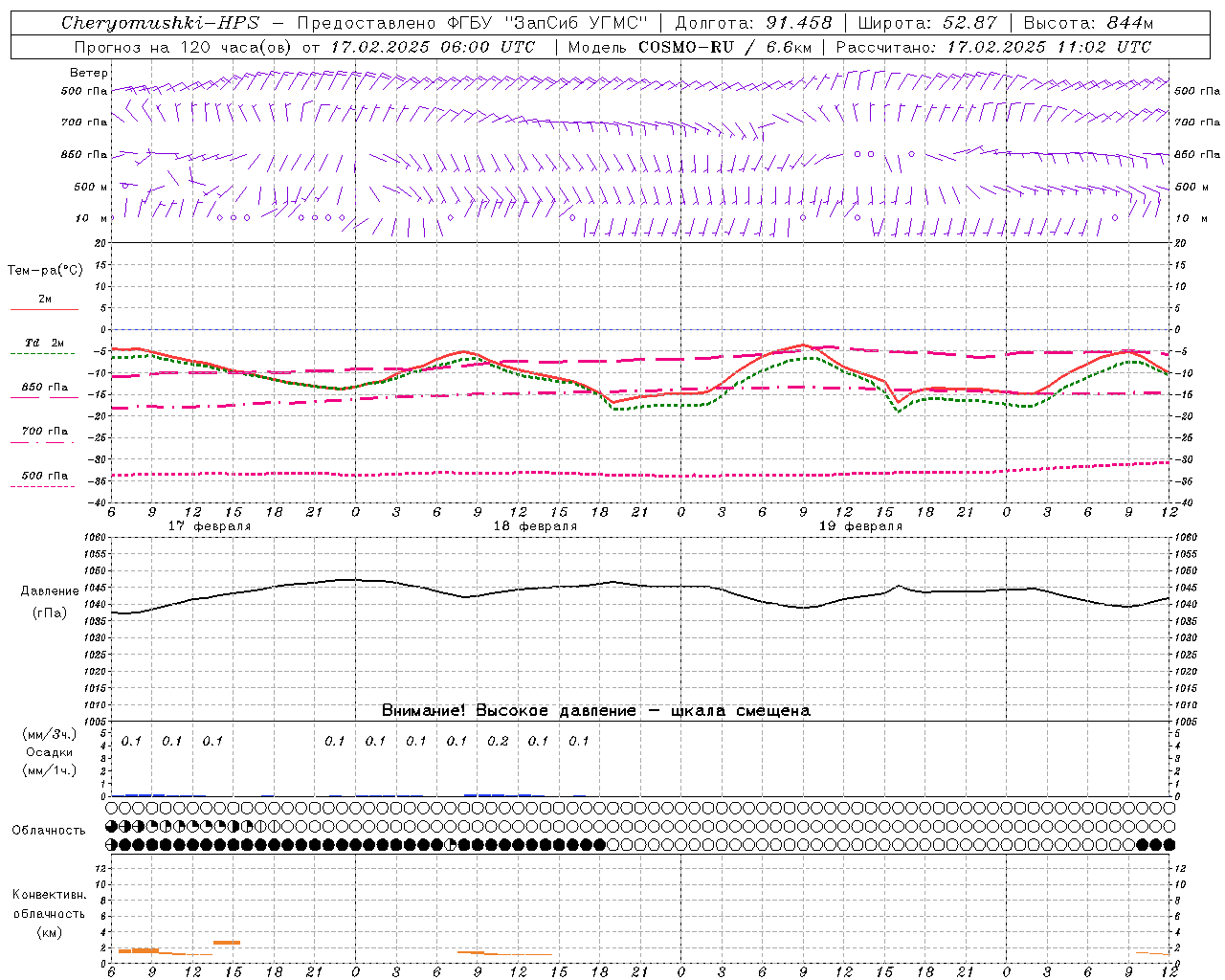Click the "Облачность" cloud cover label
This screenshot has height=980, width=1225.
(x=49, y=830)
